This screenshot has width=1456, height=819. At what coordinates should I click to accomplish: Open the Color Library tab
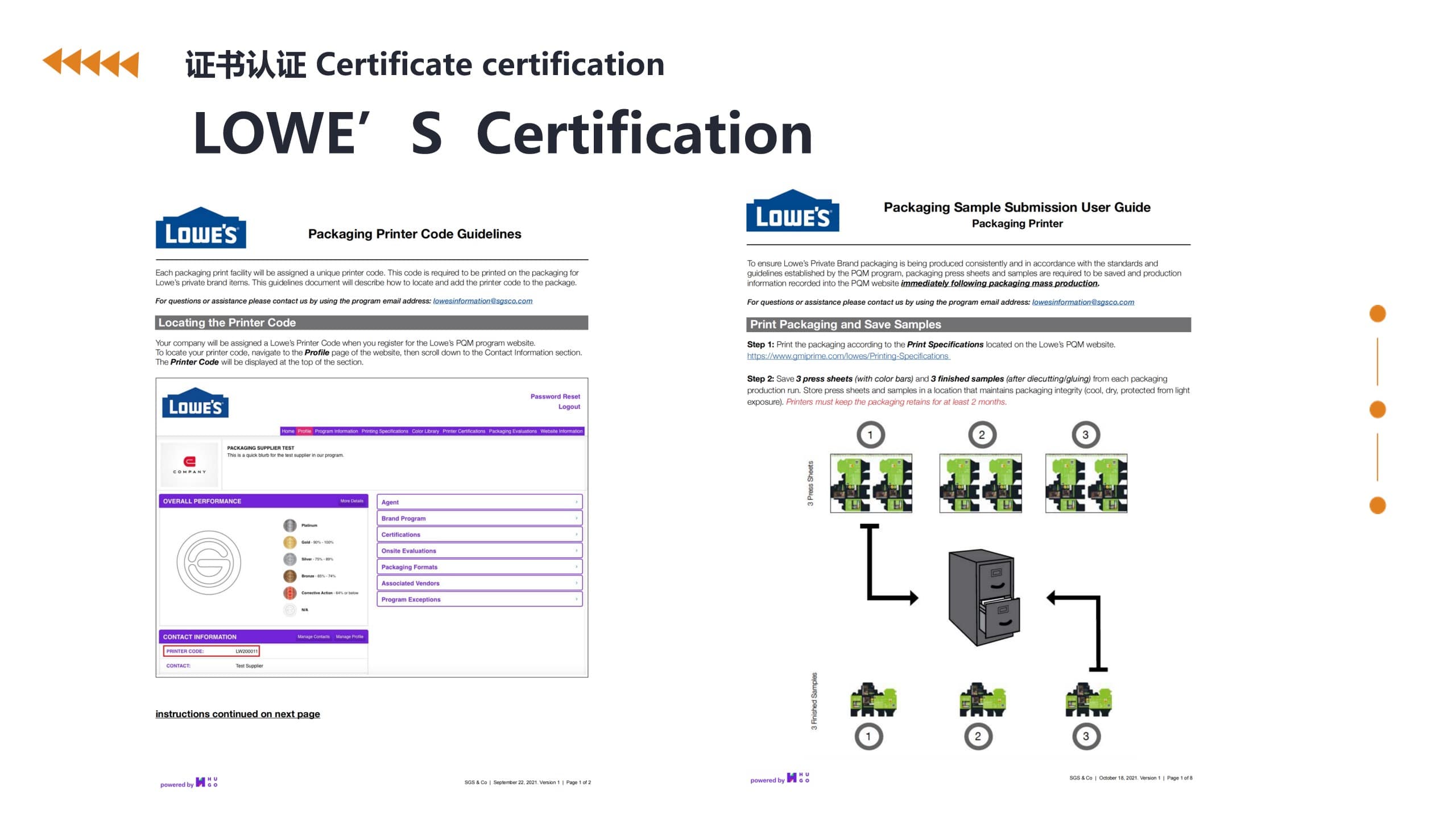pyautogui.click(x=425, y=431)
